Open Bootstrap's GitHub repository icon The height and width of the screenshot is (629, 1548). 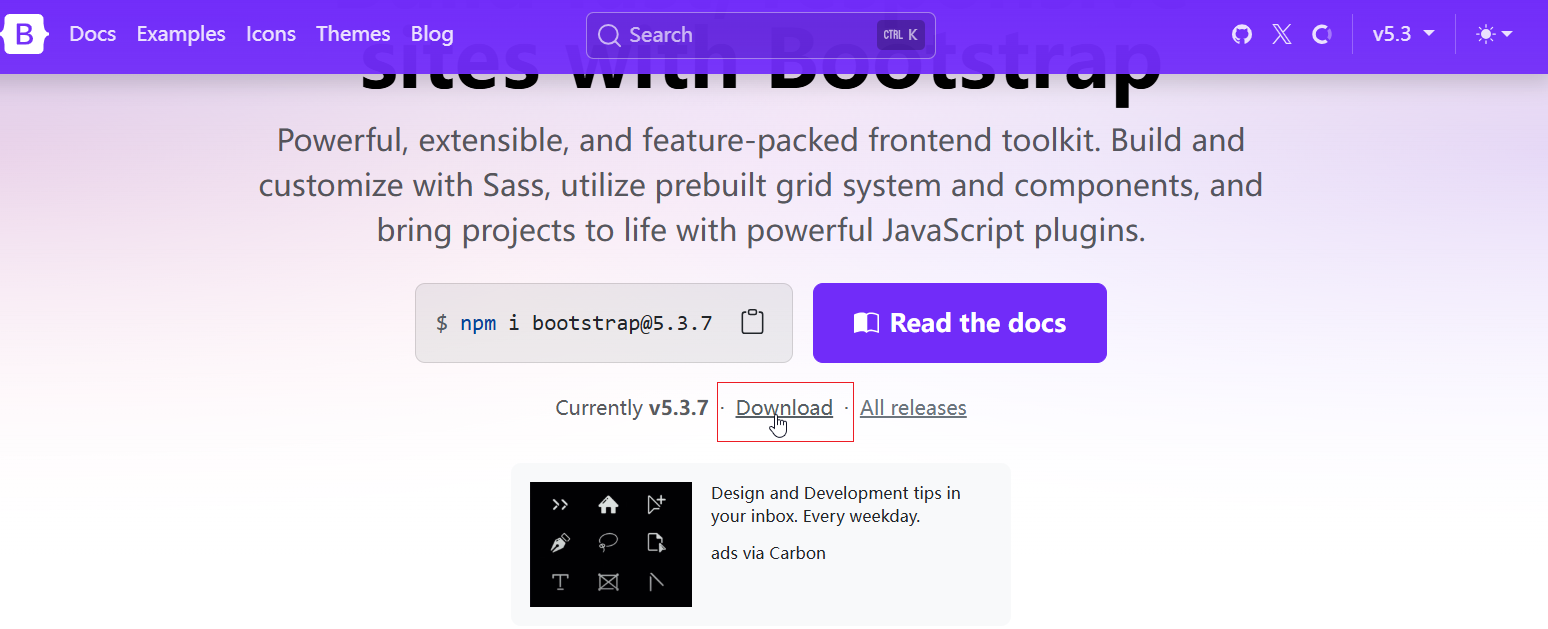[1242, 34]
